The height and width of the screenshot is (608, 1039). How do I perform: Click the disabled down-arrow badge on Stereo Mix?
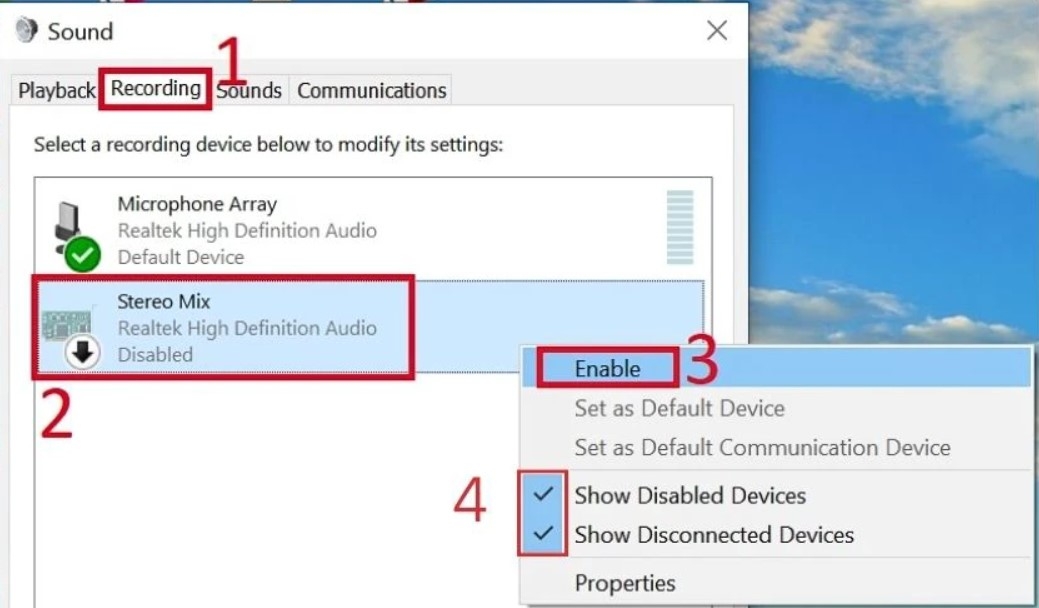click(82, 352)
